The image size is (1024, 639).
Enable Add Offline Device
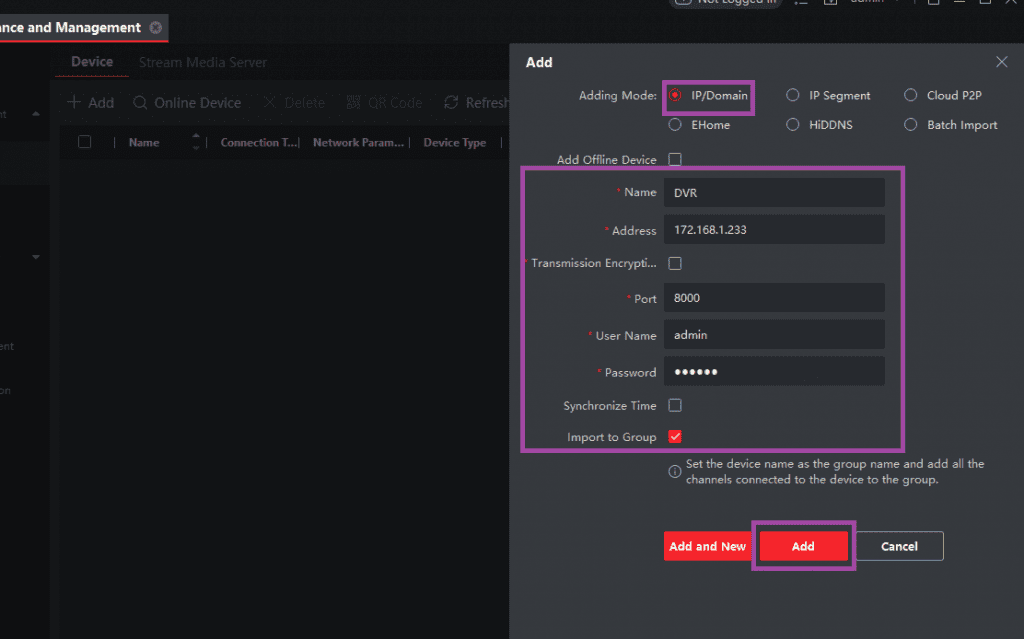pos(677,159)
